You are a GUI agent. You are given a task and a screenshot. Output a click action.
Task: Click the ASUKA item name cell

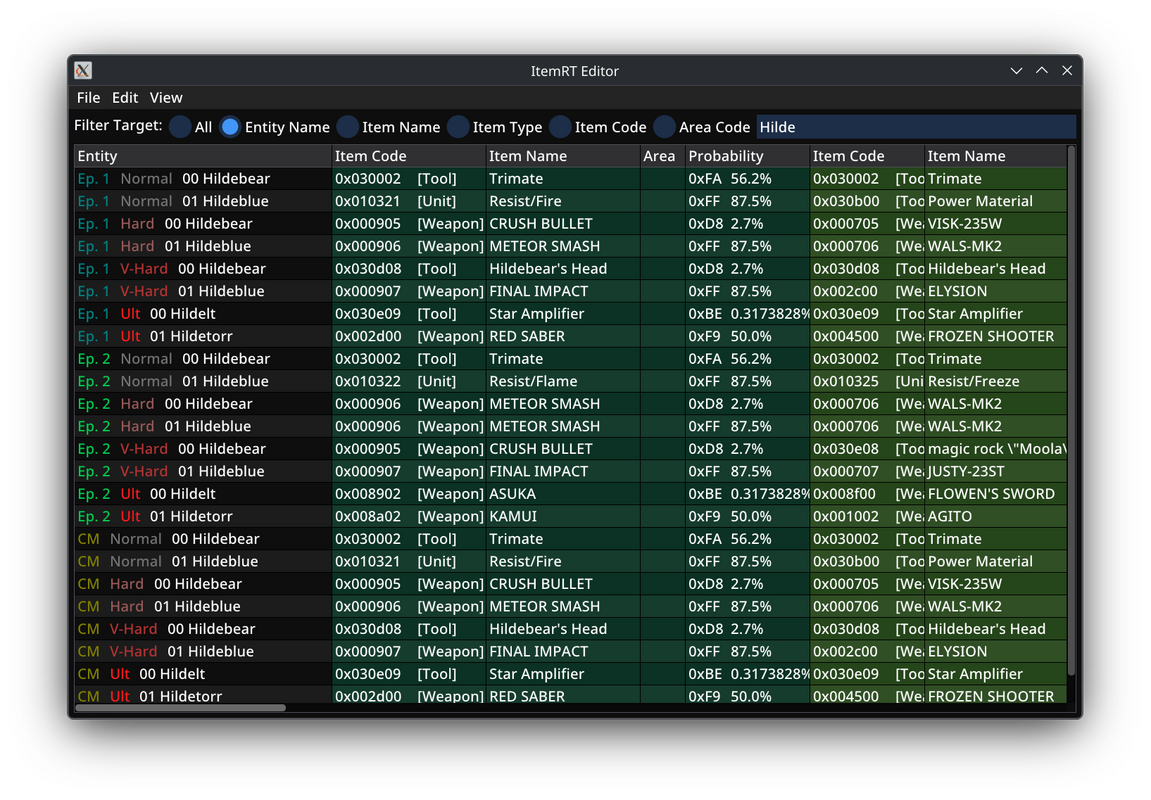click(563, 494)
